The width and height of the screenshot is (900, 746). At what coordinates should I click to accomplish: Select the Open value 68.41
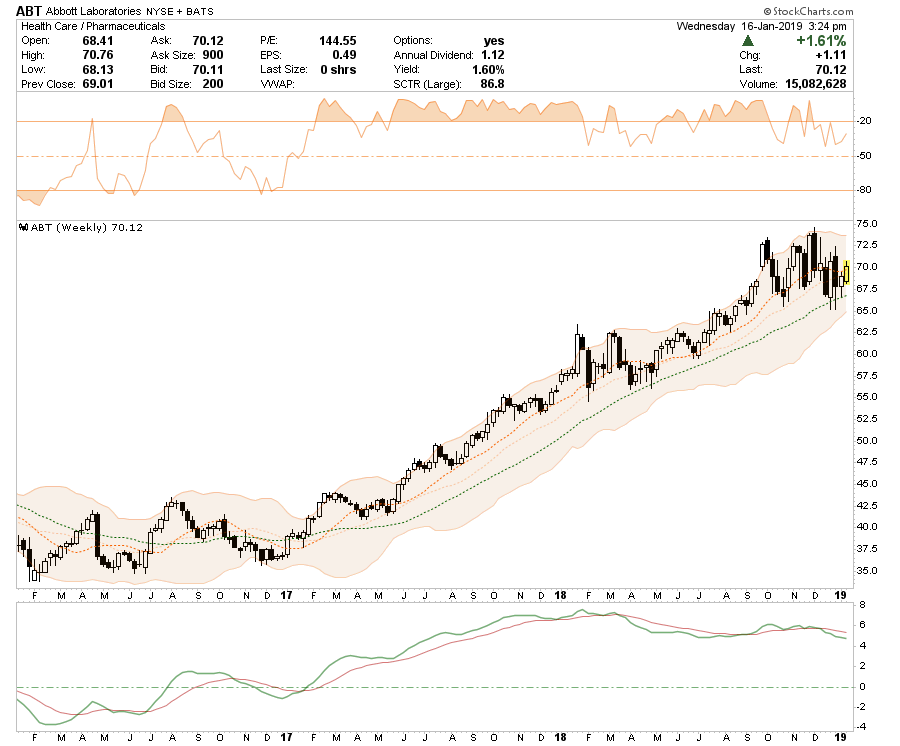pyautogui.click(x=98, y=41)
